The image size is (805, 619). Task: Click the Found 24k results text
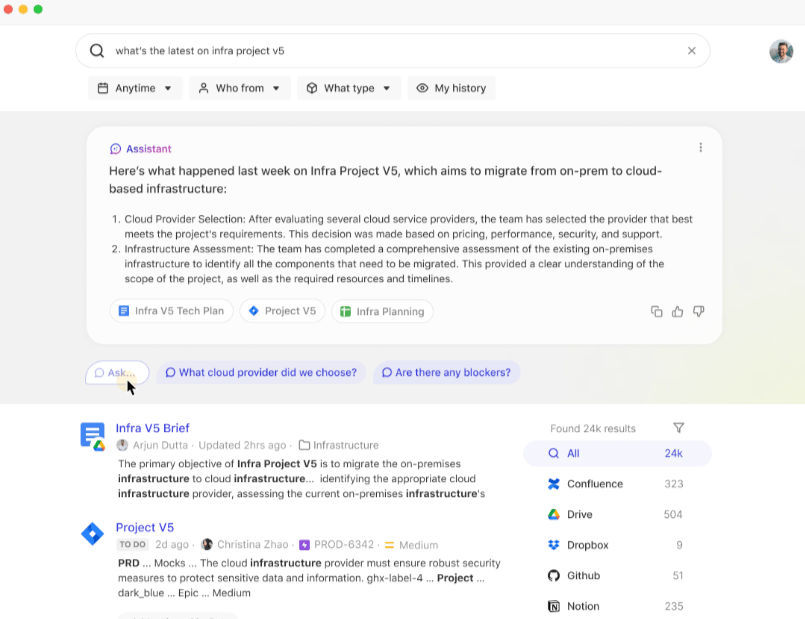point(593,429)
